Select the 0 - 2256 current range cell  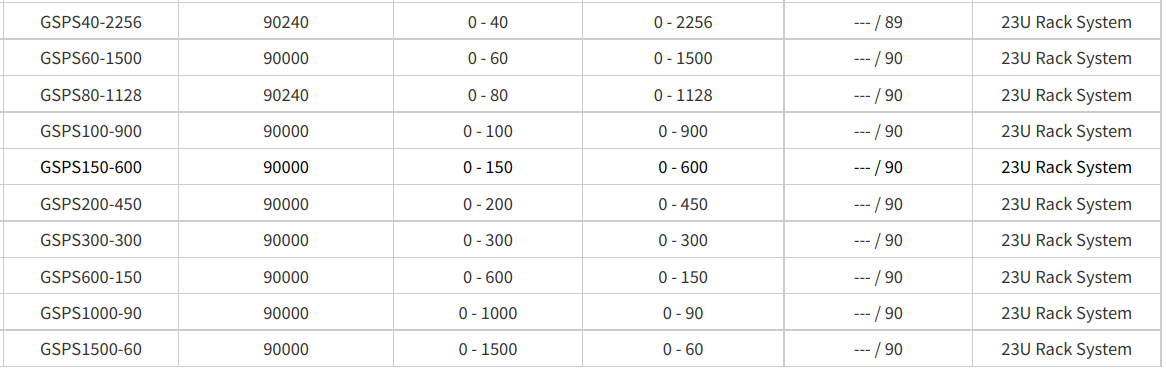[683, 22]
